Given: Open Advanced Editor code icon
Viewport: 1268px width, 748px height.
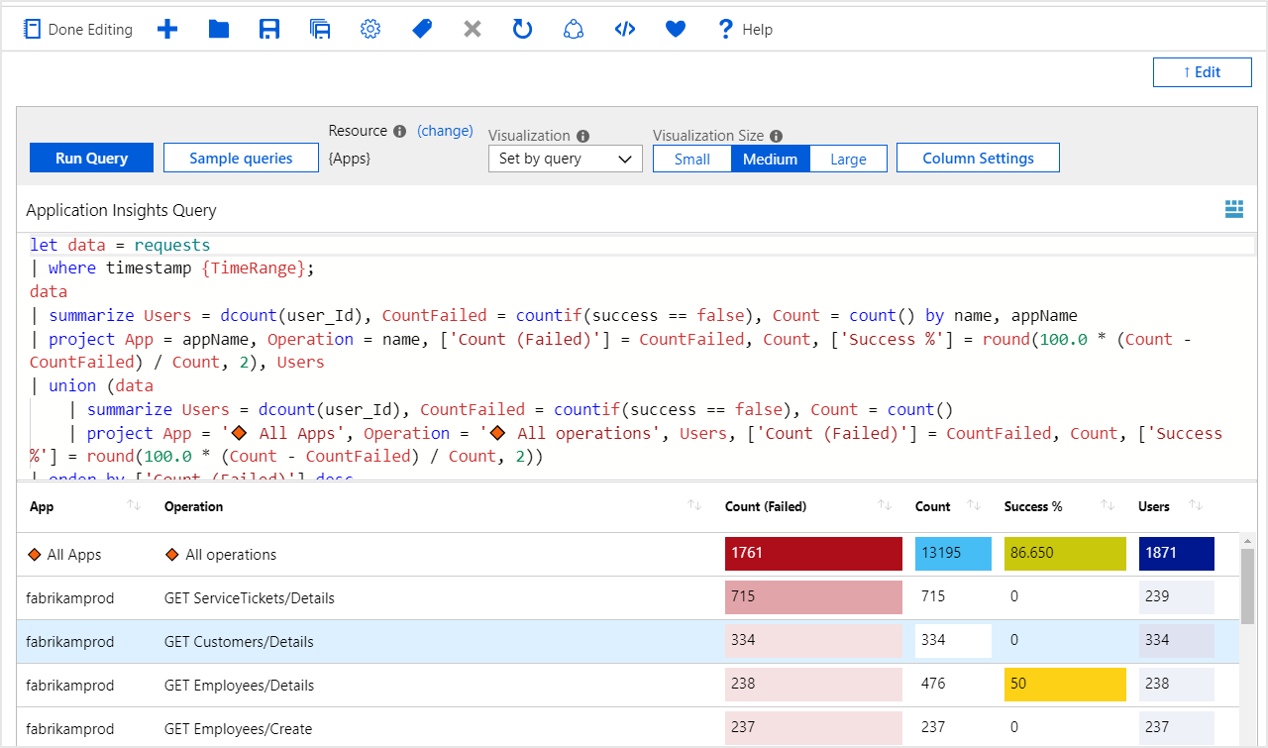Looking at the screenshot, I should [x=625, y=29].
